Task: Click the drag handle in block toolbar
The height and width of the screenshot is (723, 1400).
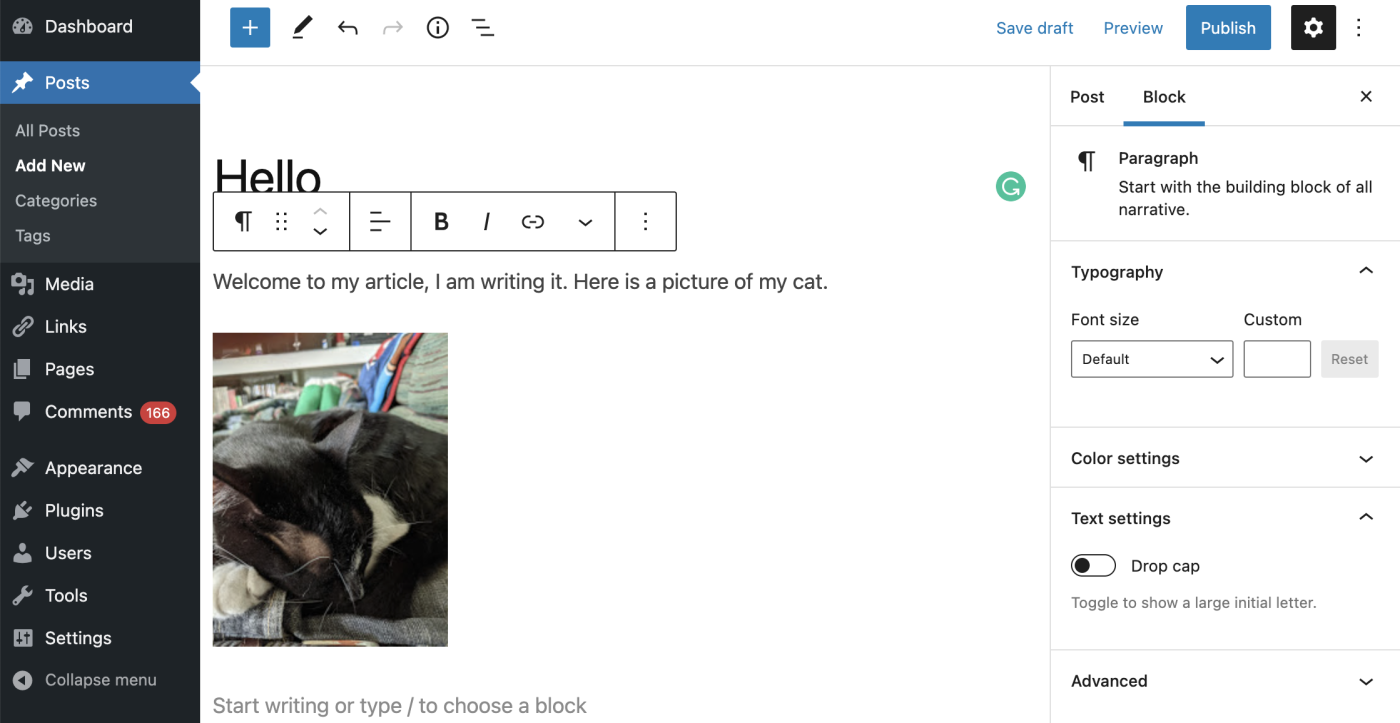Action: [x=282, y=221]
